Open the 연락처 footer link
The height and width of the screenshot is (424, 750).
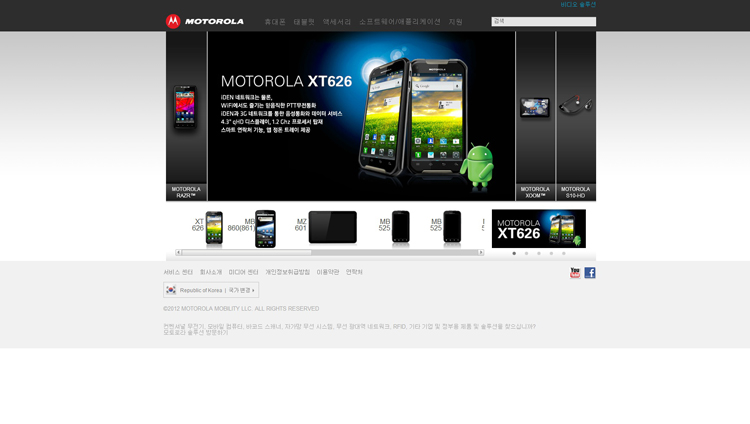[354, 272]
